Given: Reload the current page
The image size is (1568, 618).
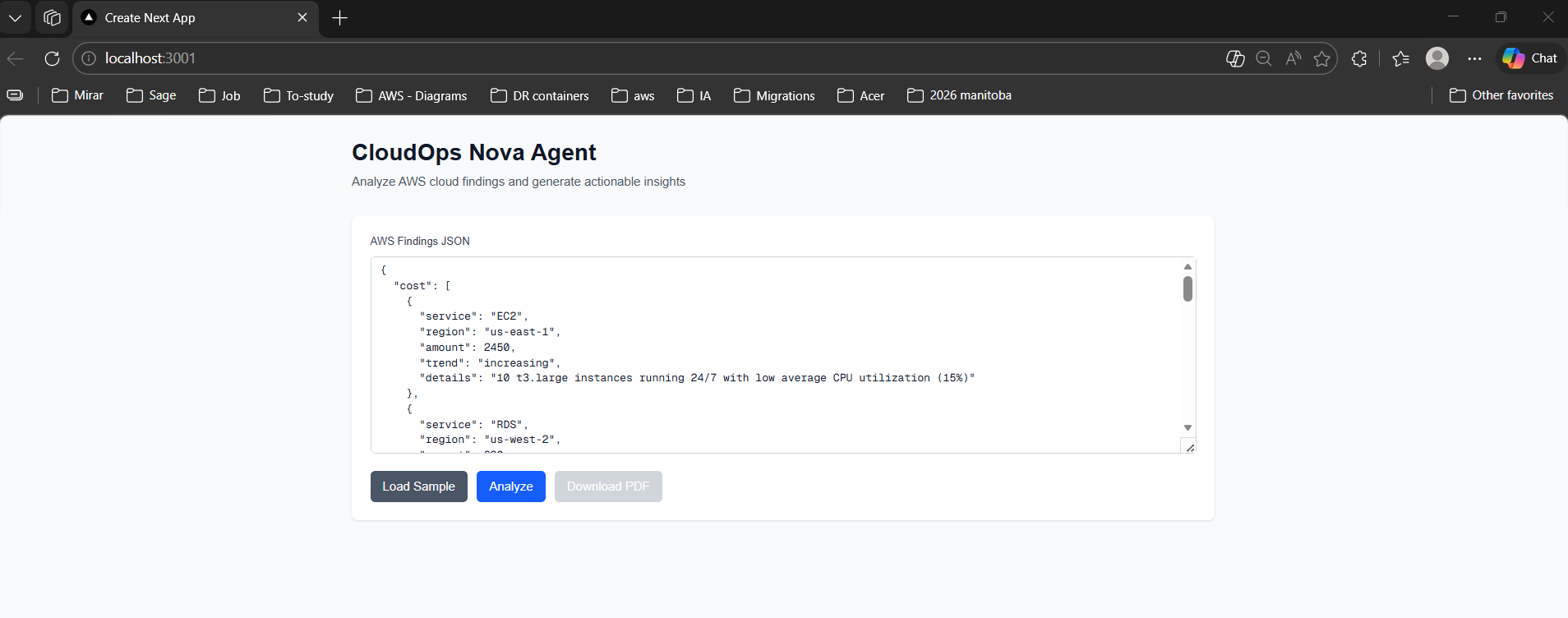Looking at the screenshot, I should pyautogui.click(x=52, y=58).
